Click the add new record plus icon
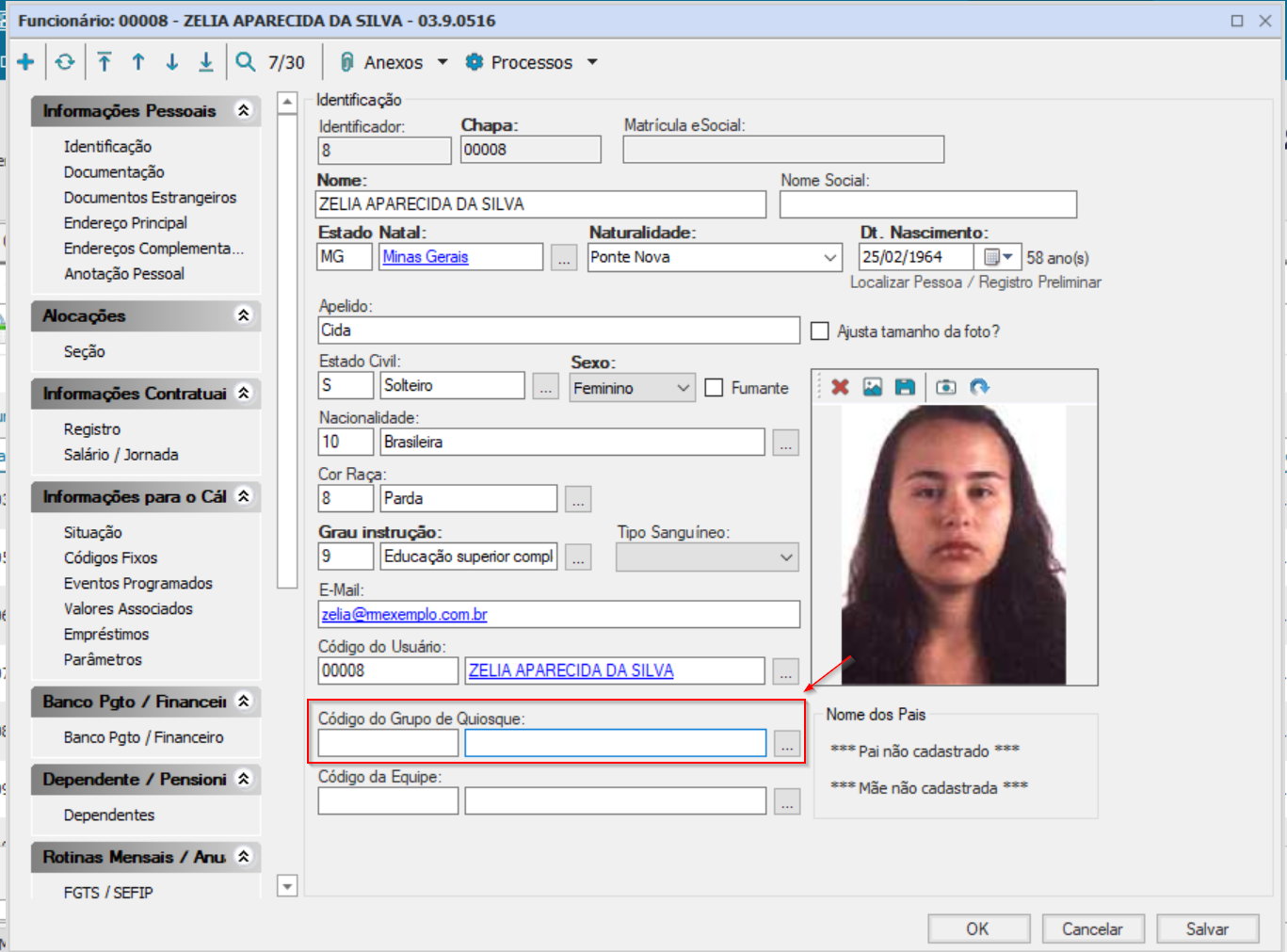1287x952 pixels. tap(26, 62)
